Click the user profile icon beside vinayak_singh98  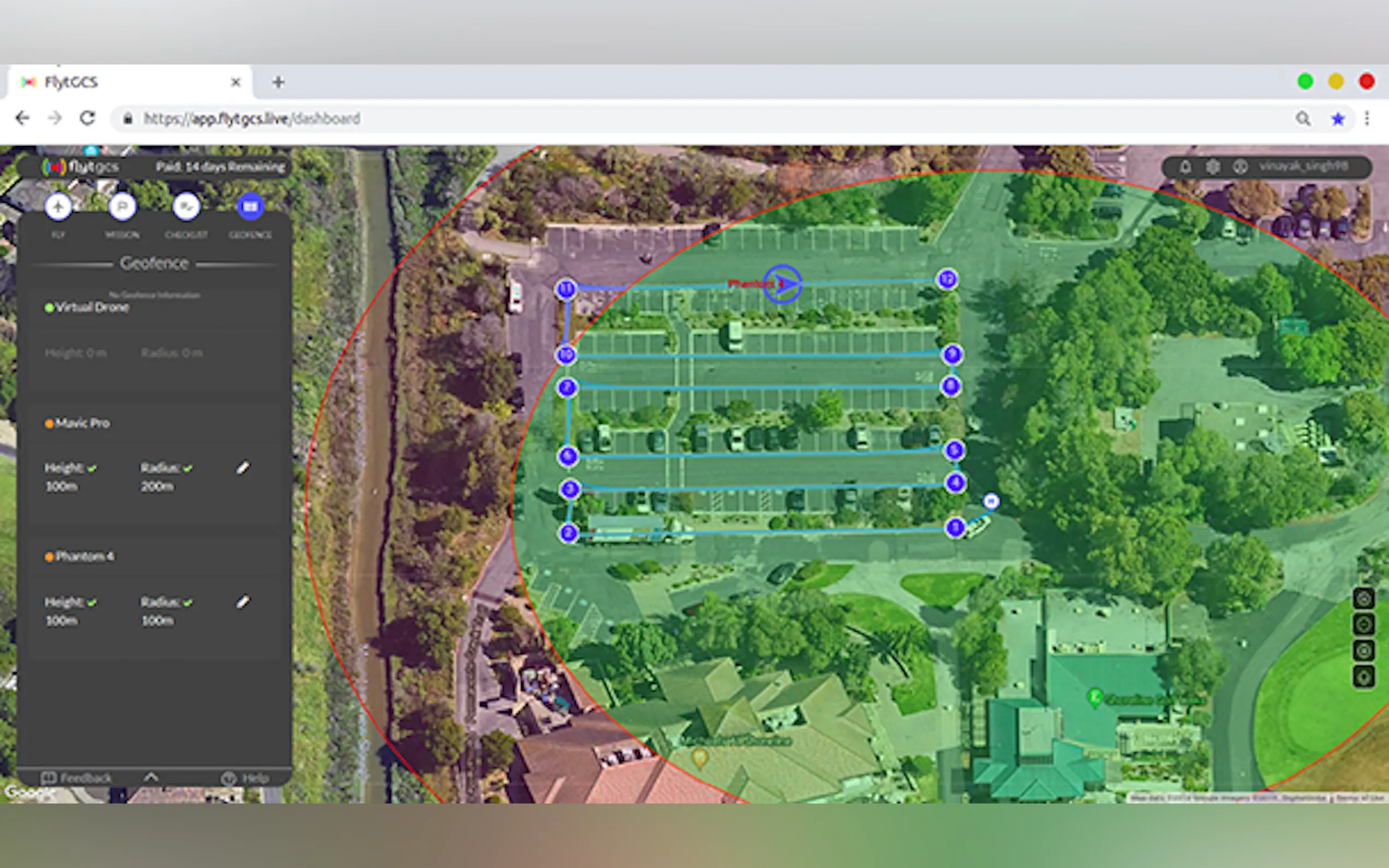pyautogui.click(x=1240, y=167)
